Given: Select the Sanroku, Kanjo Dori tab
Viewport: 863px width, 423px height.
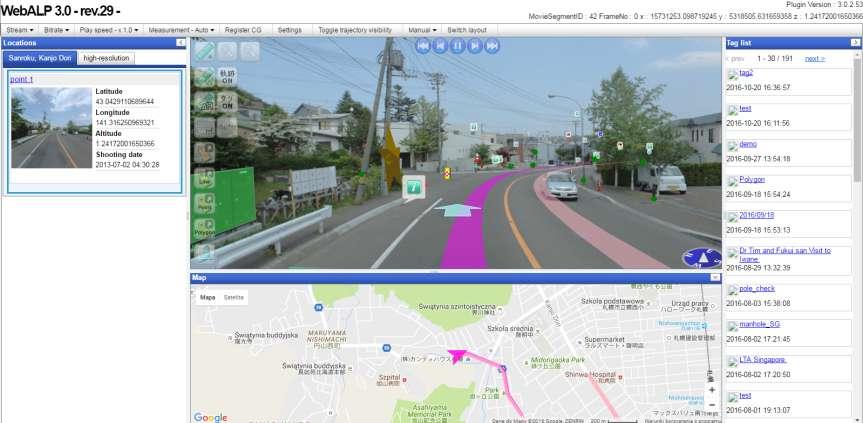Looking at the screenshot, I should pos(39,58).
